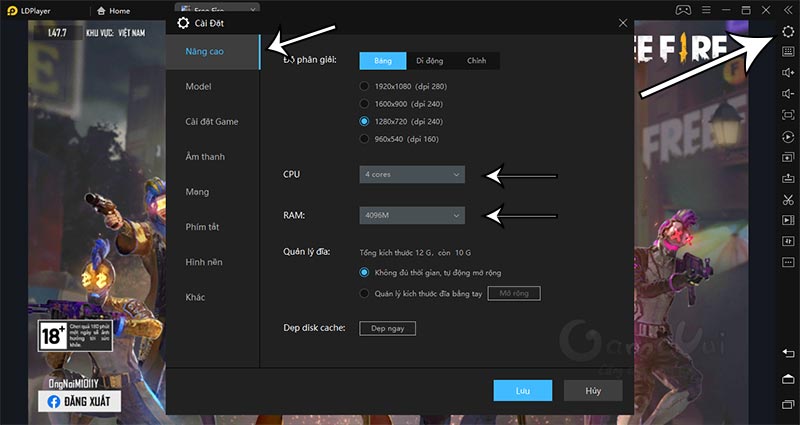Open the hamburger menu in title bar
Viewport: 800px width, 425px height.
[x=706, y=10]
